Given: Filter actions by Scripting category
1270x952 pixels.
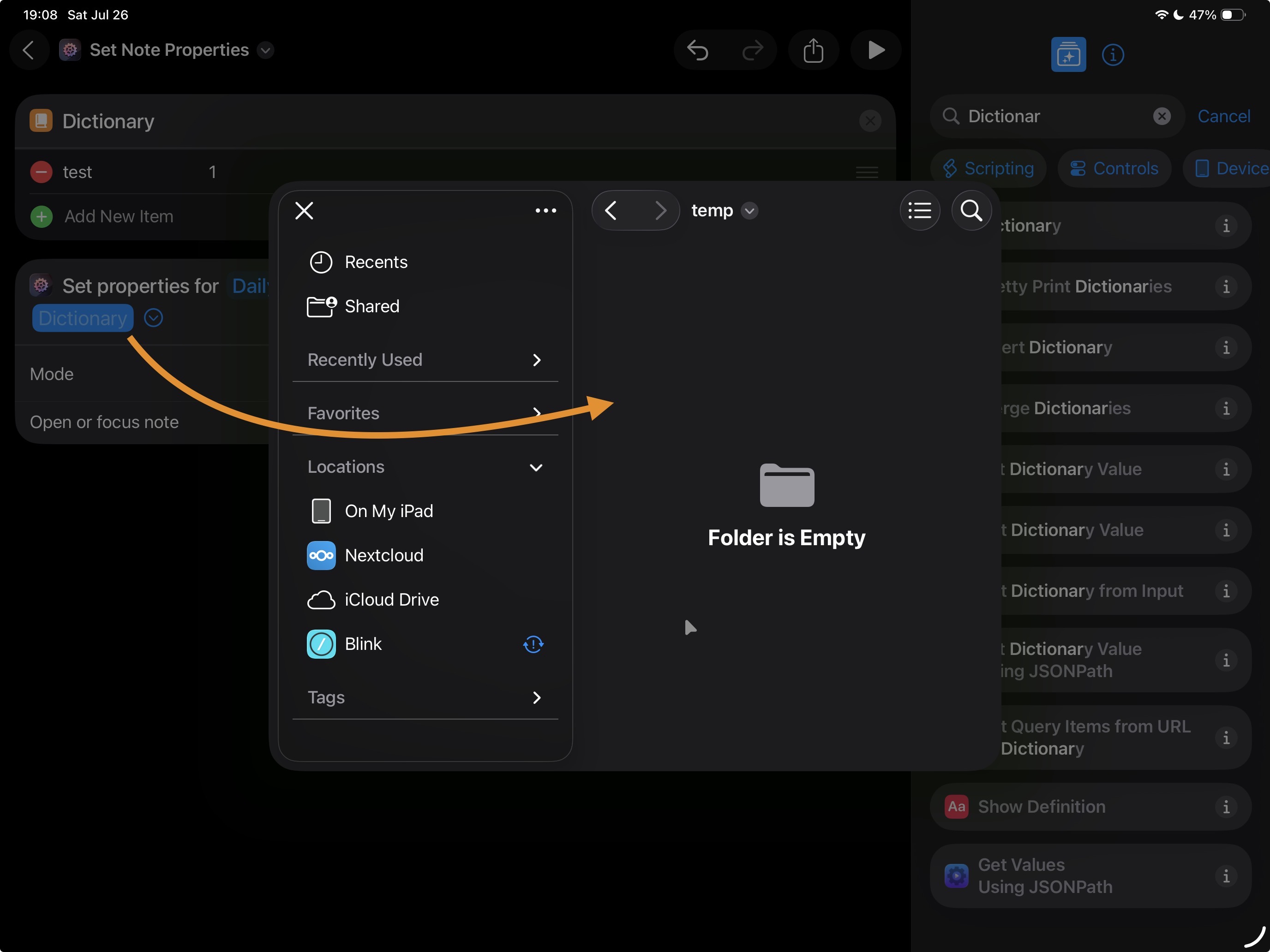Looking at the screenshot, I should point(988,169).
